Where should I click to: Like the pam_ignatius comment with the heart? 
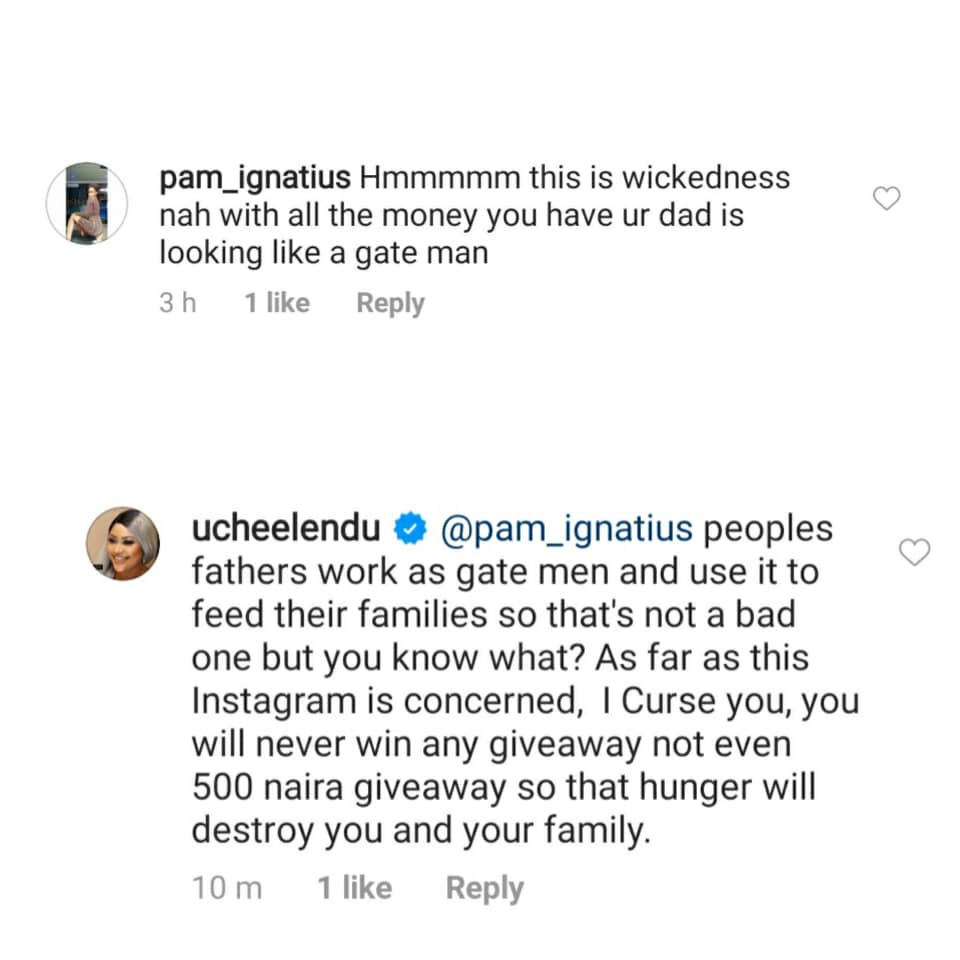(887, 199)
